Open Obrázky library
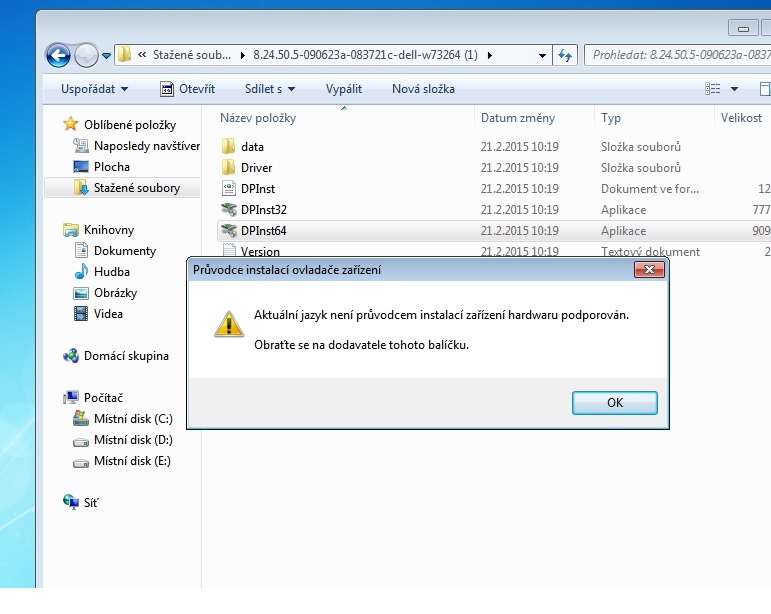Viewport: 771px width, 614px height. click(x=115, y=293)
